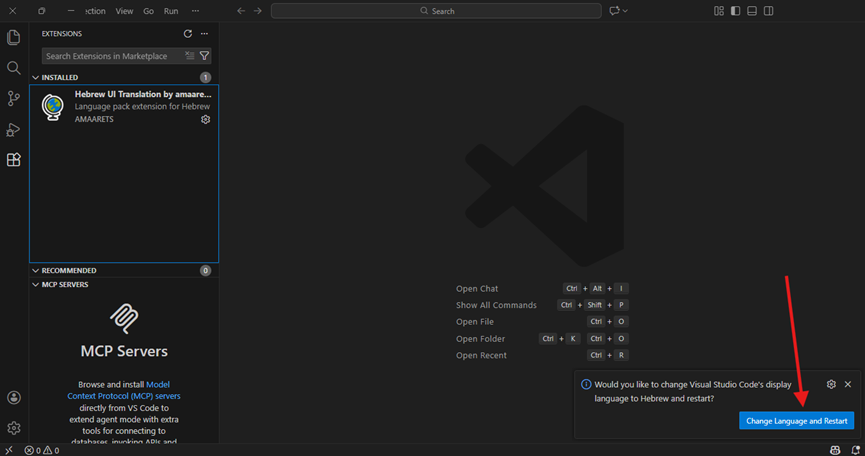Click the Search Extensions in Marketplace field
This screenshot has height=456, width=865.
[x=110, y=56]
